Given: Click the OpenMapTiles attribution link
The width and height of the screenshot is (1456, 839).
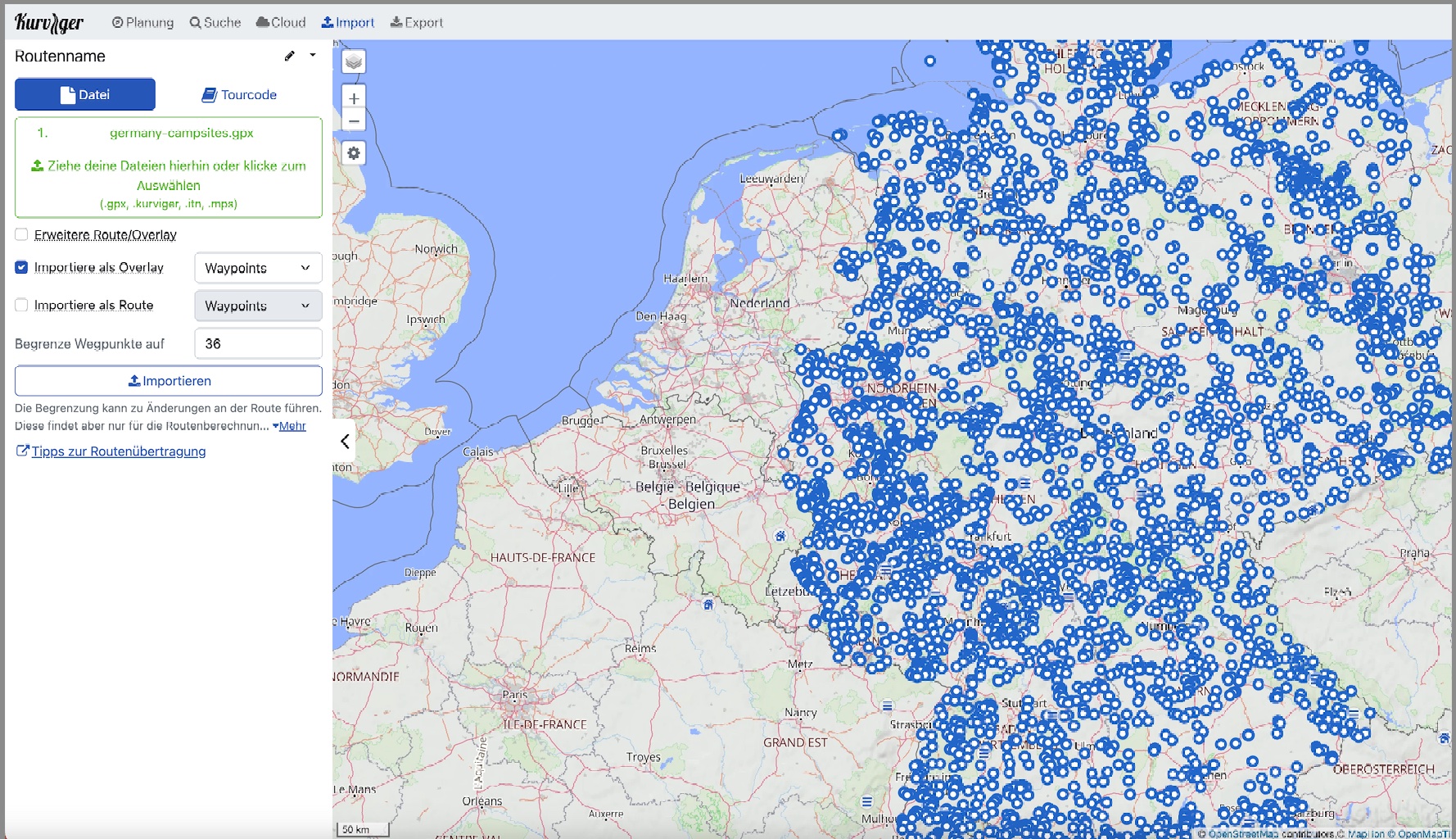Looking at the screenshot, I should (1423, 834).
